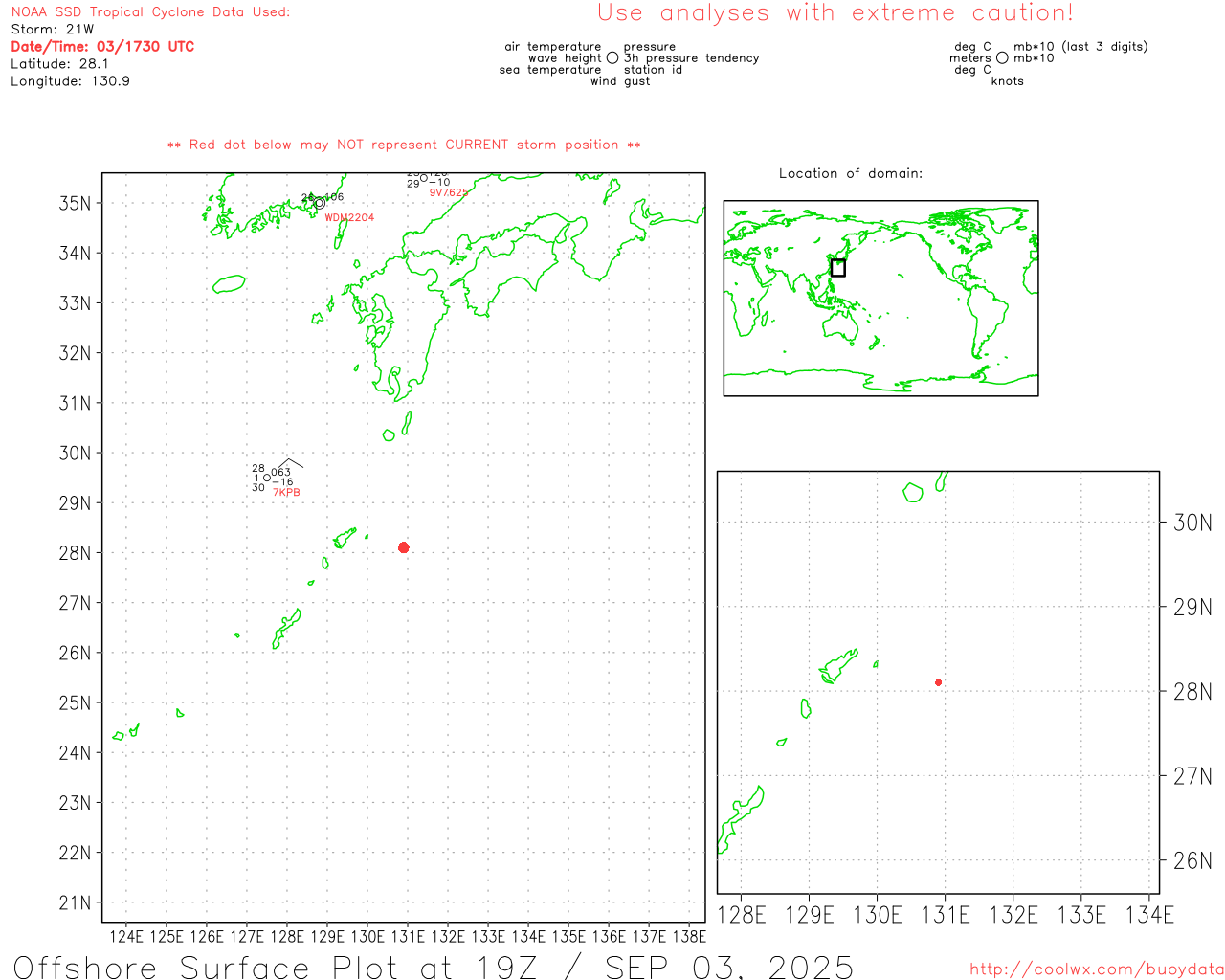Click the 'Date/Time: 03/1730 UTC' line
The height and width of the screenshot is (980, 1225).
click(102, 46)
